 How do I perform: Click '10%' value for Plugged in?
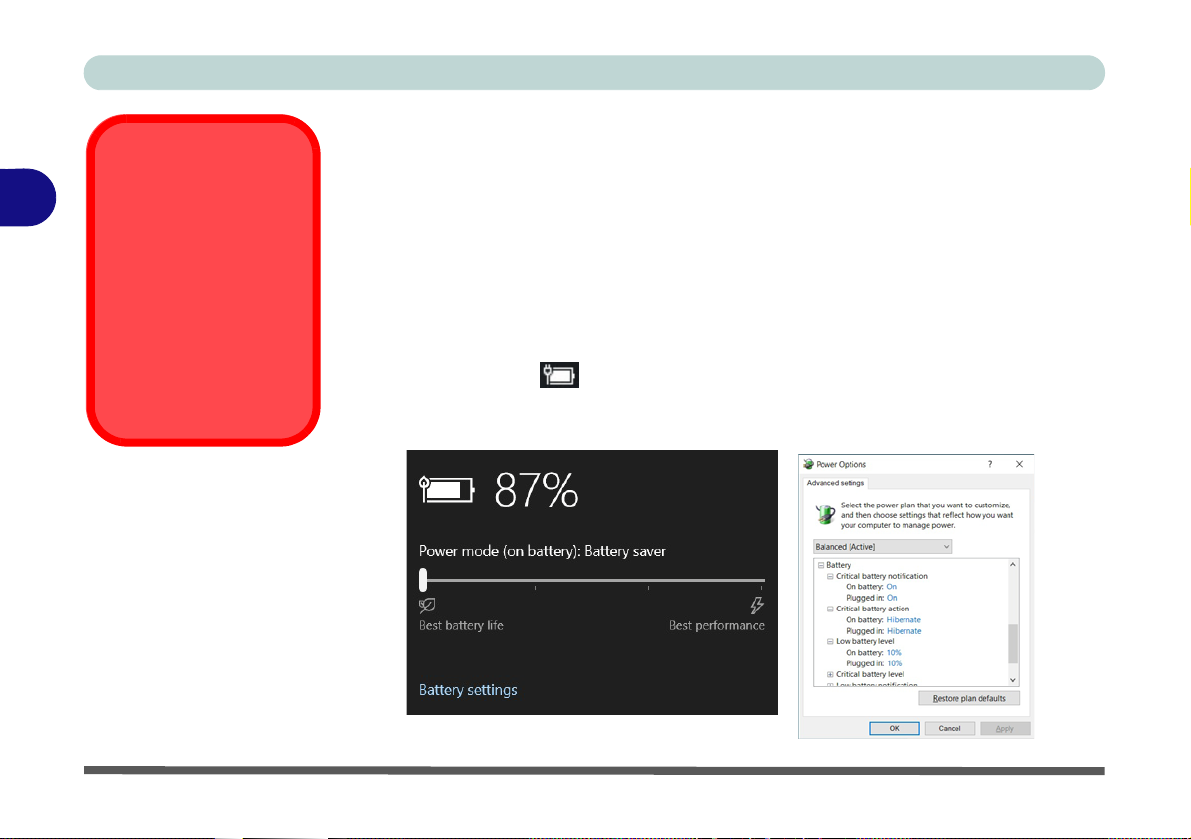click(895, 664)
